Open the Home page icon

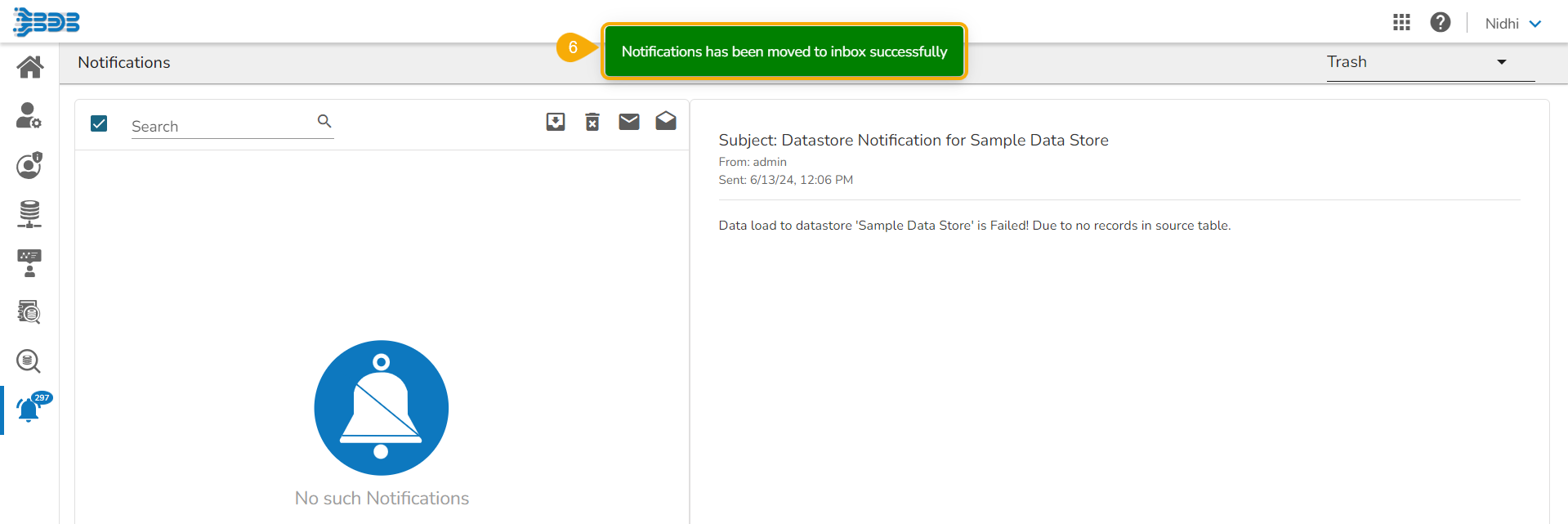(x=30, y=67)
